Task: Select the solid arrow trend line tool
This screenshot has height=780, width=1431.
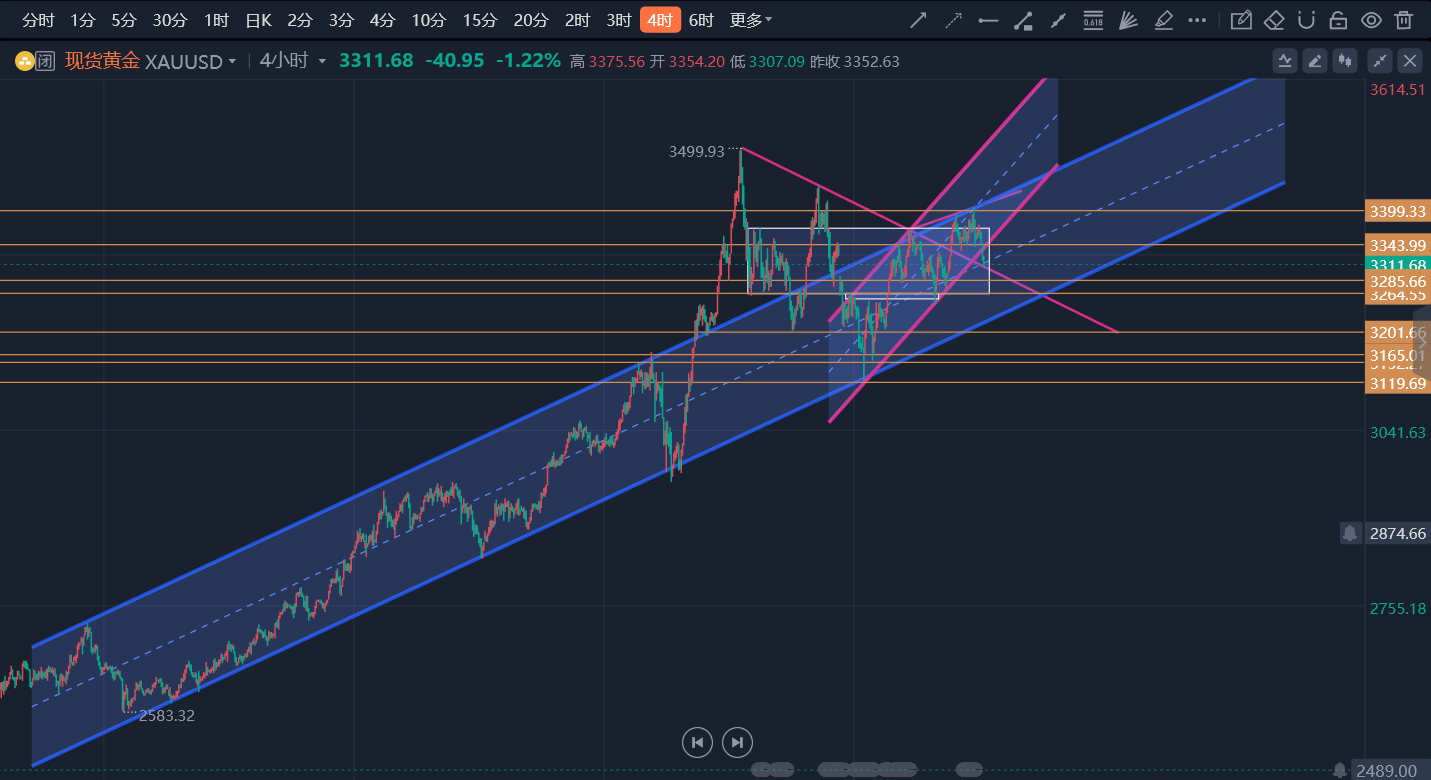Action: (918, 20)
